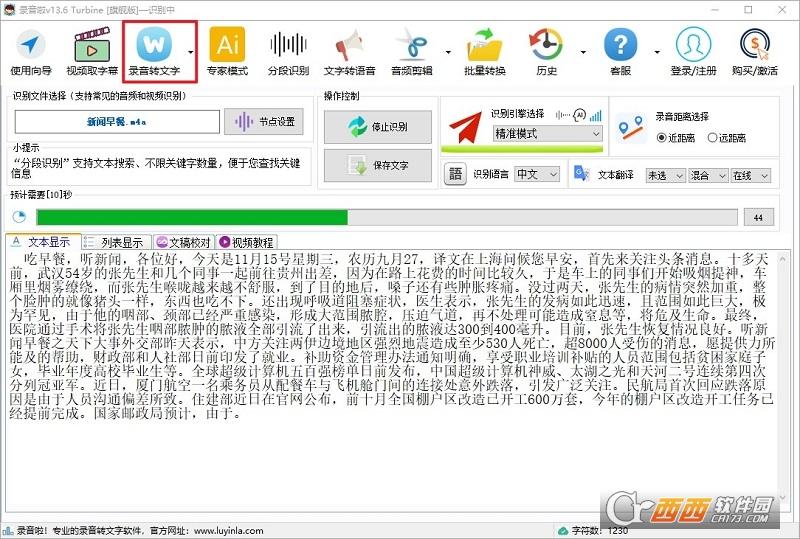The image size is (800, 539).
Task: Switch to 列表显示 tab
Action: (116, 242)
